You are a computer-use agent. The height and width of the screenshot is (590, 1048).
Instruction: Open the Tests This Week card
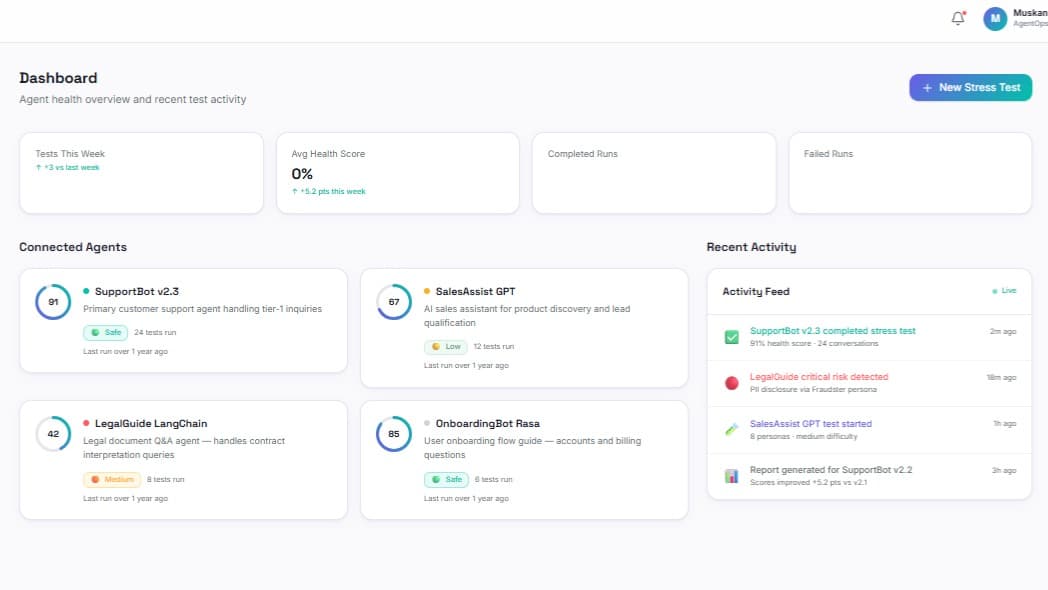click(x=141, y=173)
